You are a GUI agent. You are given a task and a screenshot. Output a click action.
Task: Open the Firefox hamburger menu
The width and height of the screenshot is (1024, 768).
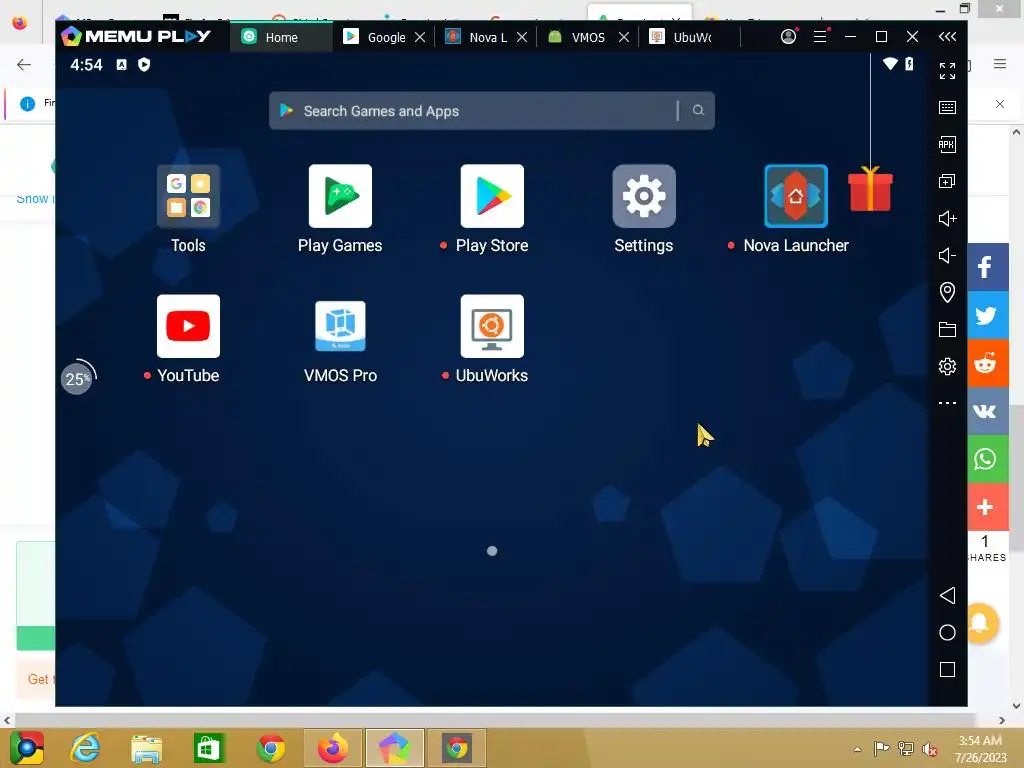pos(1000,64)
